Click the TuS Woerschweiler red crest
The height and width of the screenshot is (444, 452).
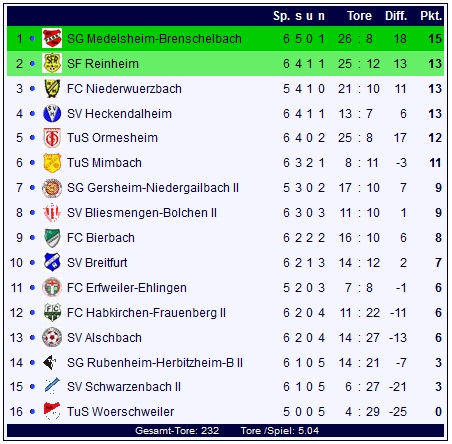[52, 411]
